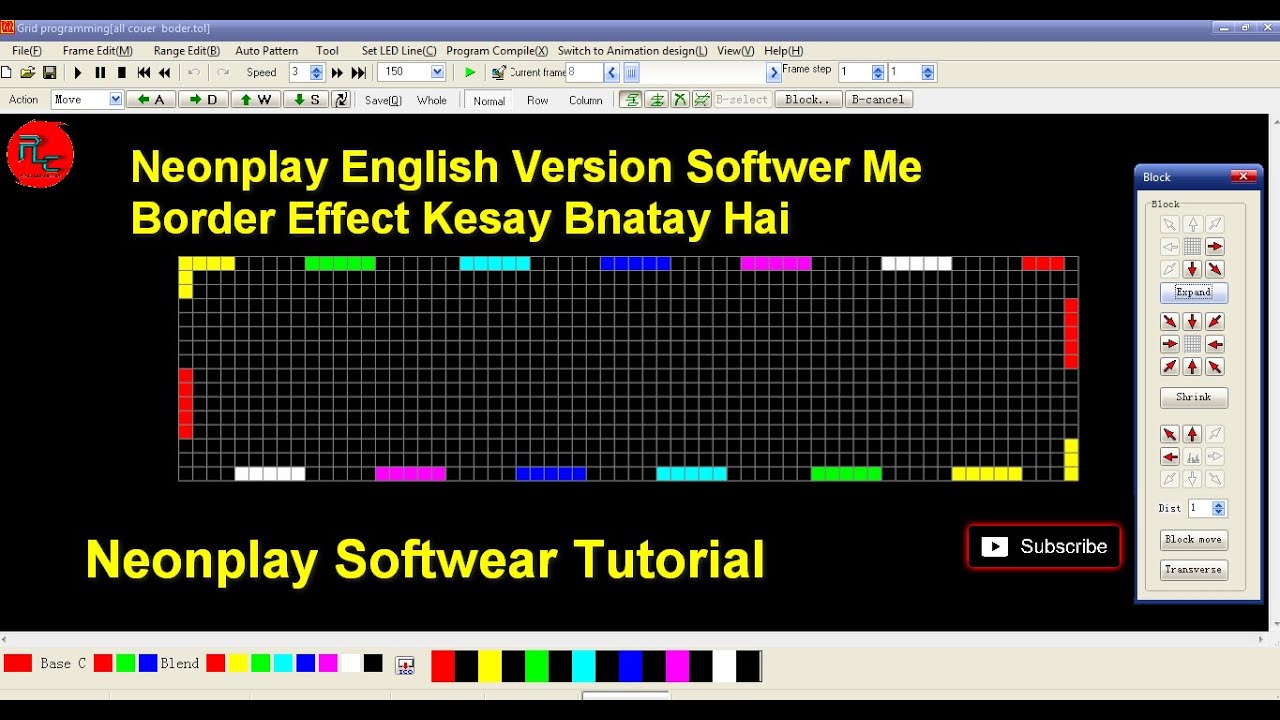Screen dimensions: 1280x720
Task: Switch to Row selection mode
Action: (538, 100)
